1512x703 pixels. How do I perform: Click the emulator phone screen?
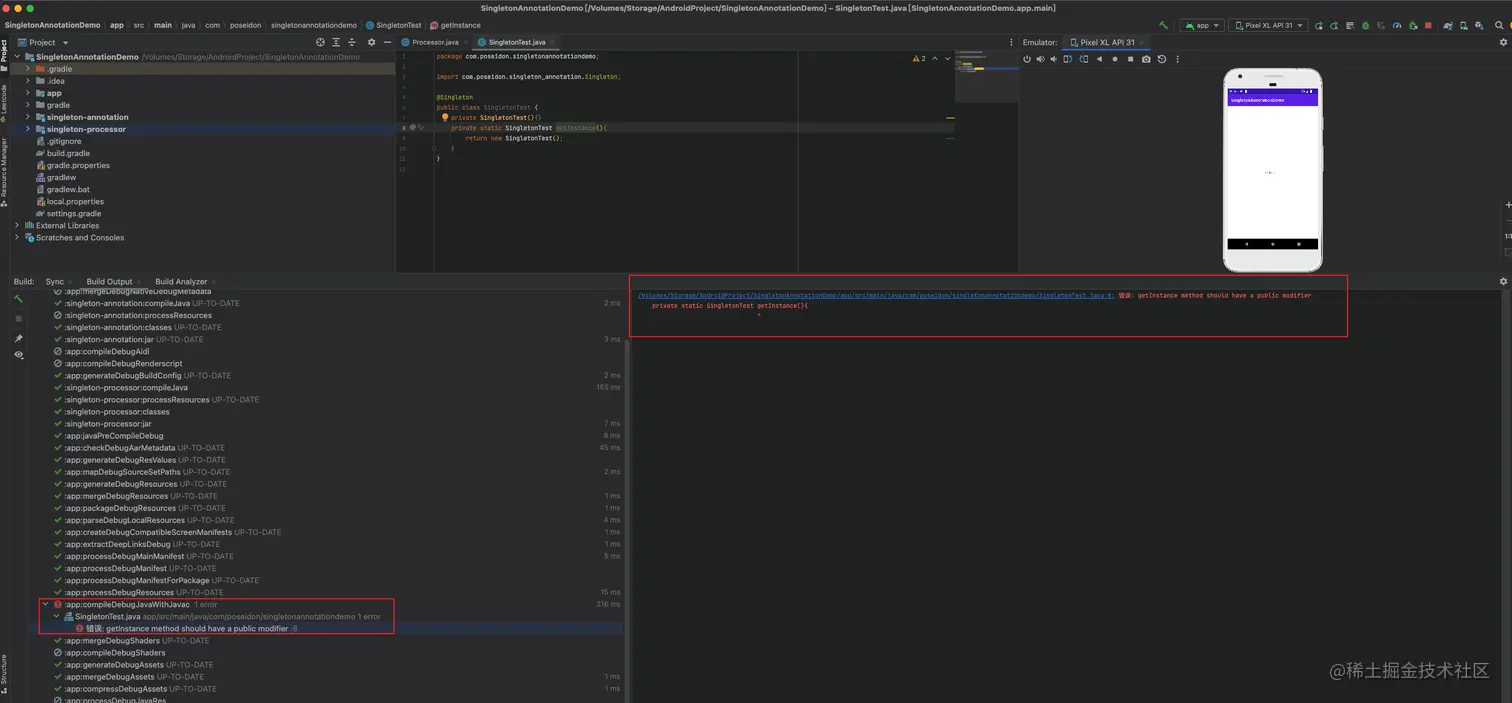coord(1272,168)
